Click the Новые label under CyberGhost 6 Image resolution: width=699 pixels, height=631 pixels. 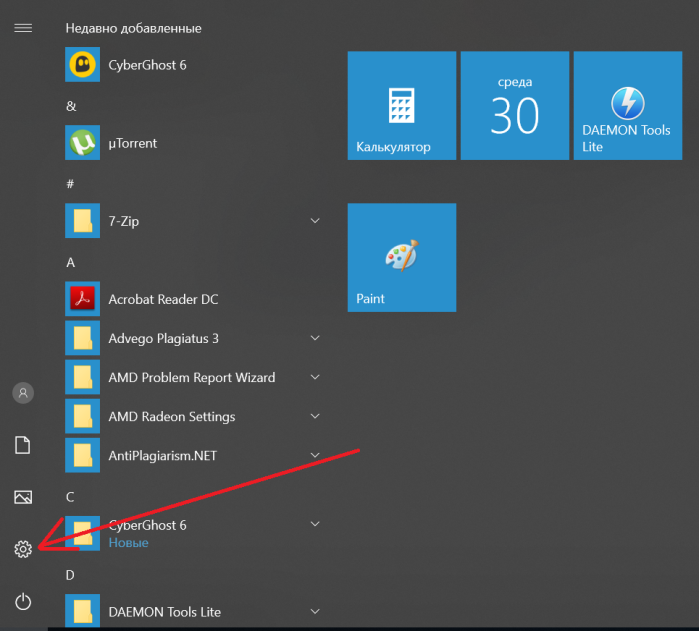[128, 543]
